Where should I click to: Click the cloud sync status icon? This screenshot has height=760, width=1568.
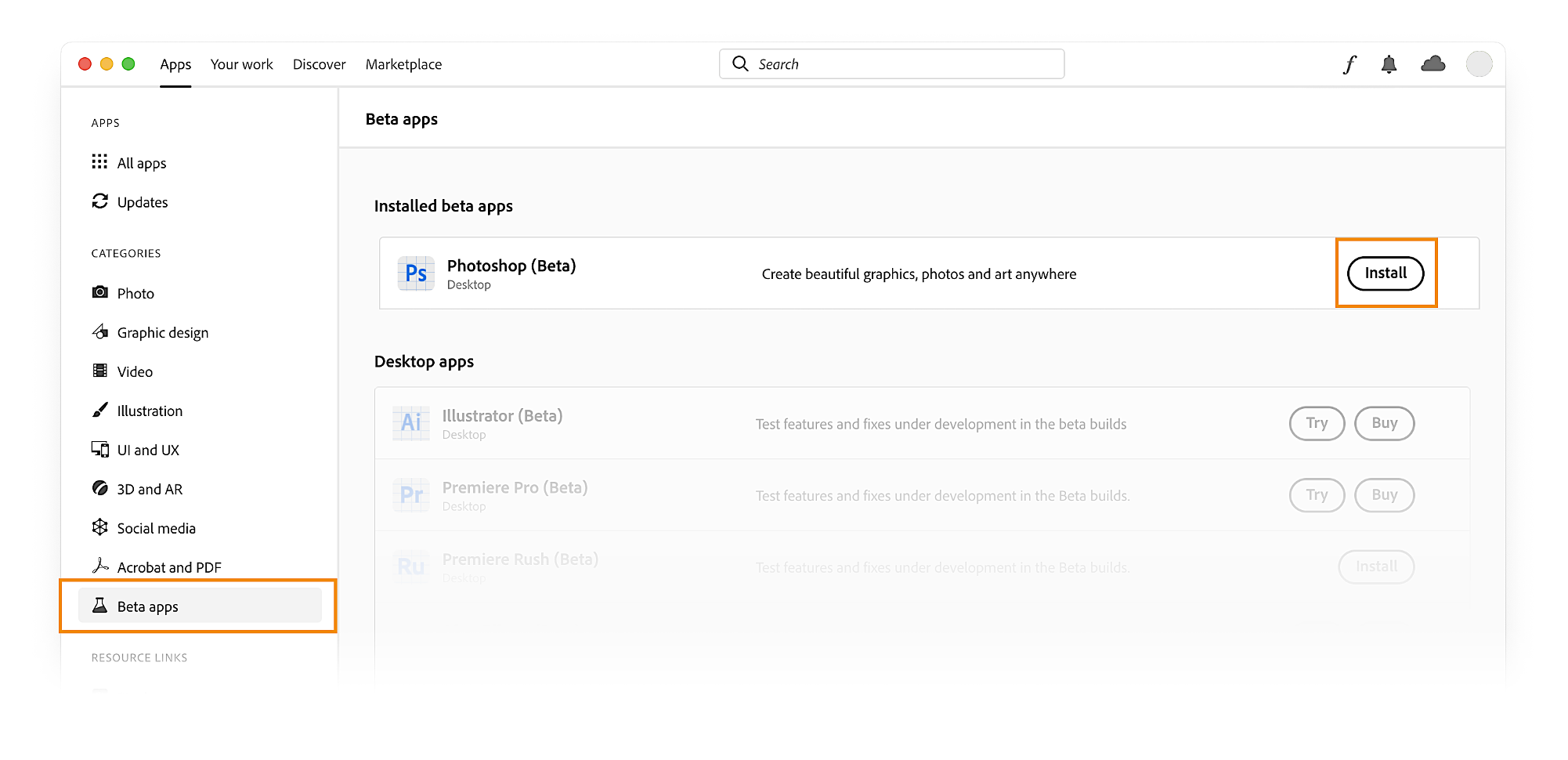(x=1433, y=64)
